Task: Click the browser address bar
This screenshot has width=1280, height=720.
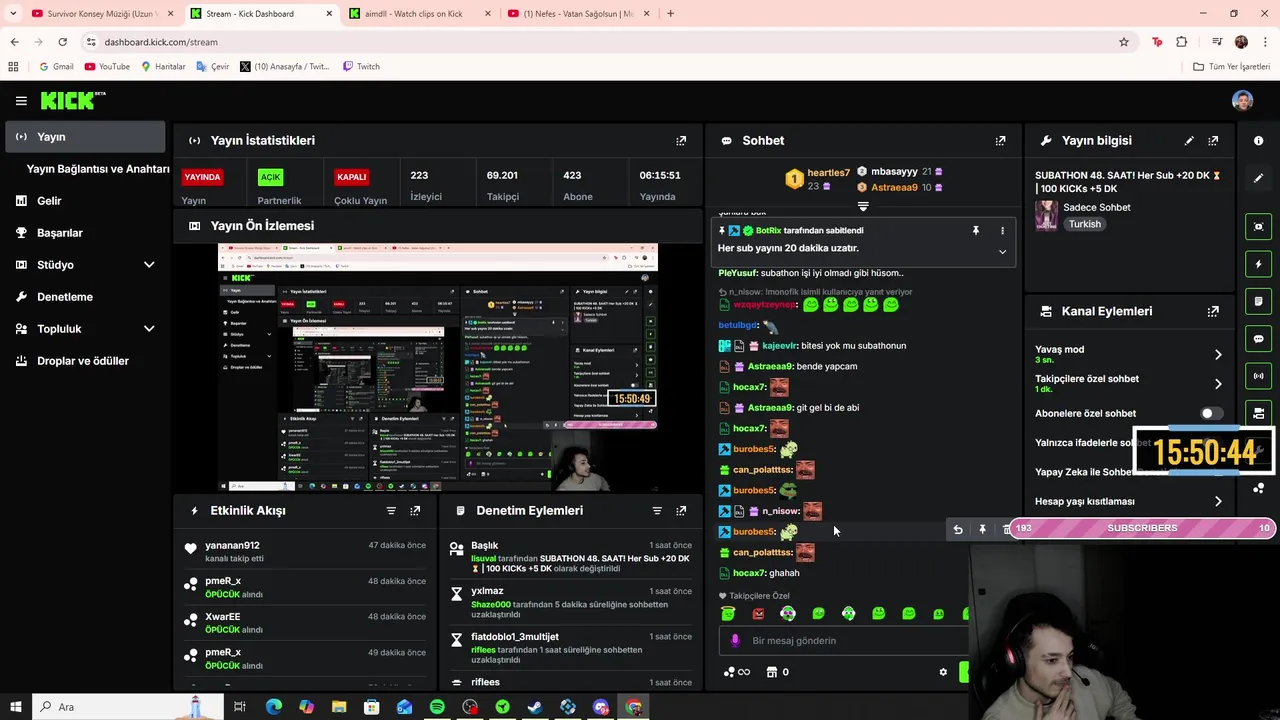Action: [x=600, y=42]
